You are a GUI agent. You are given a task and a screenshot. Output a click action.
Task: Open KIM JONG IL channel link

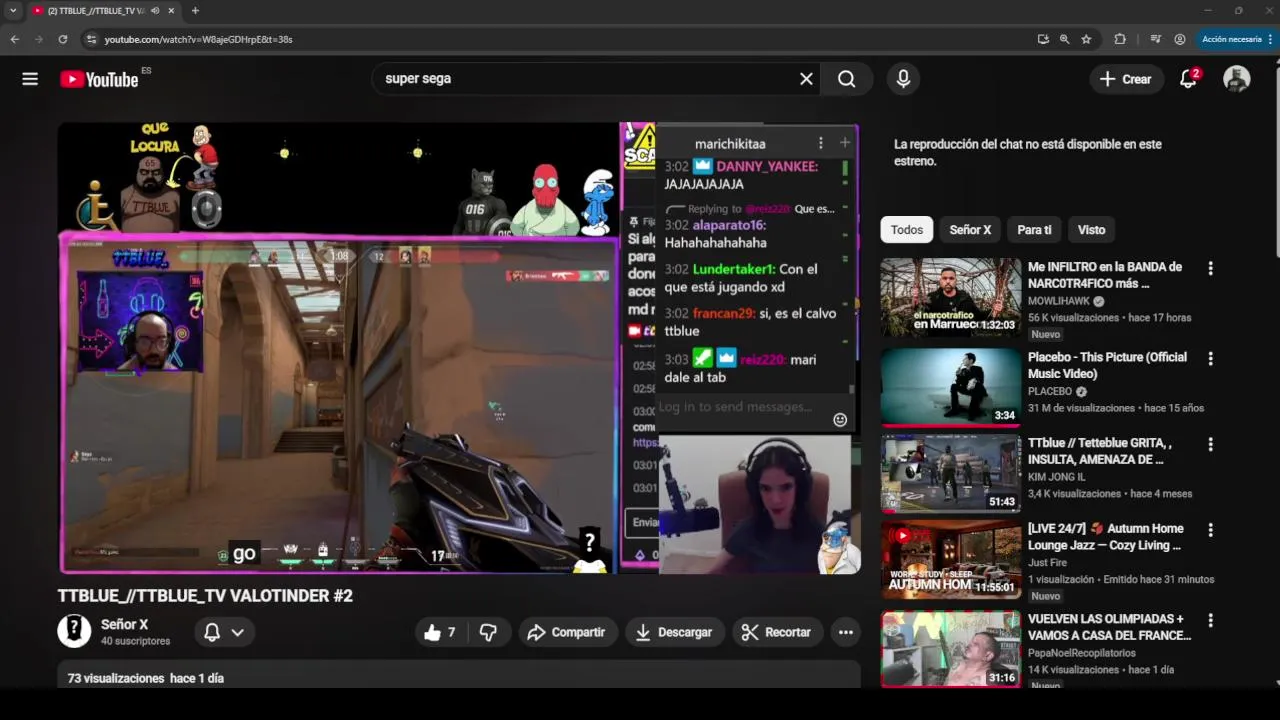click(1059, 478)
